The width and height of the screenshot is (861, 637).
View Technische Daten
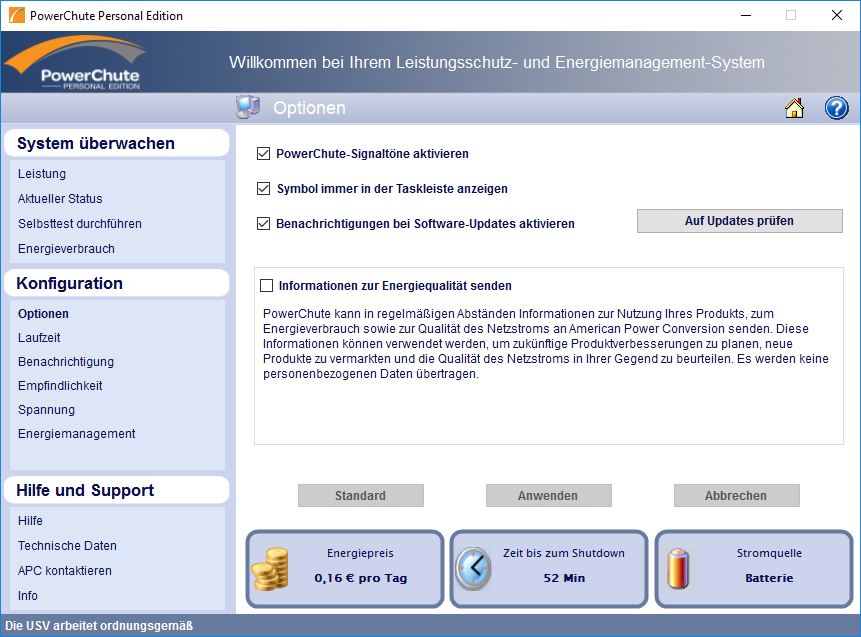tap(67, 546)
